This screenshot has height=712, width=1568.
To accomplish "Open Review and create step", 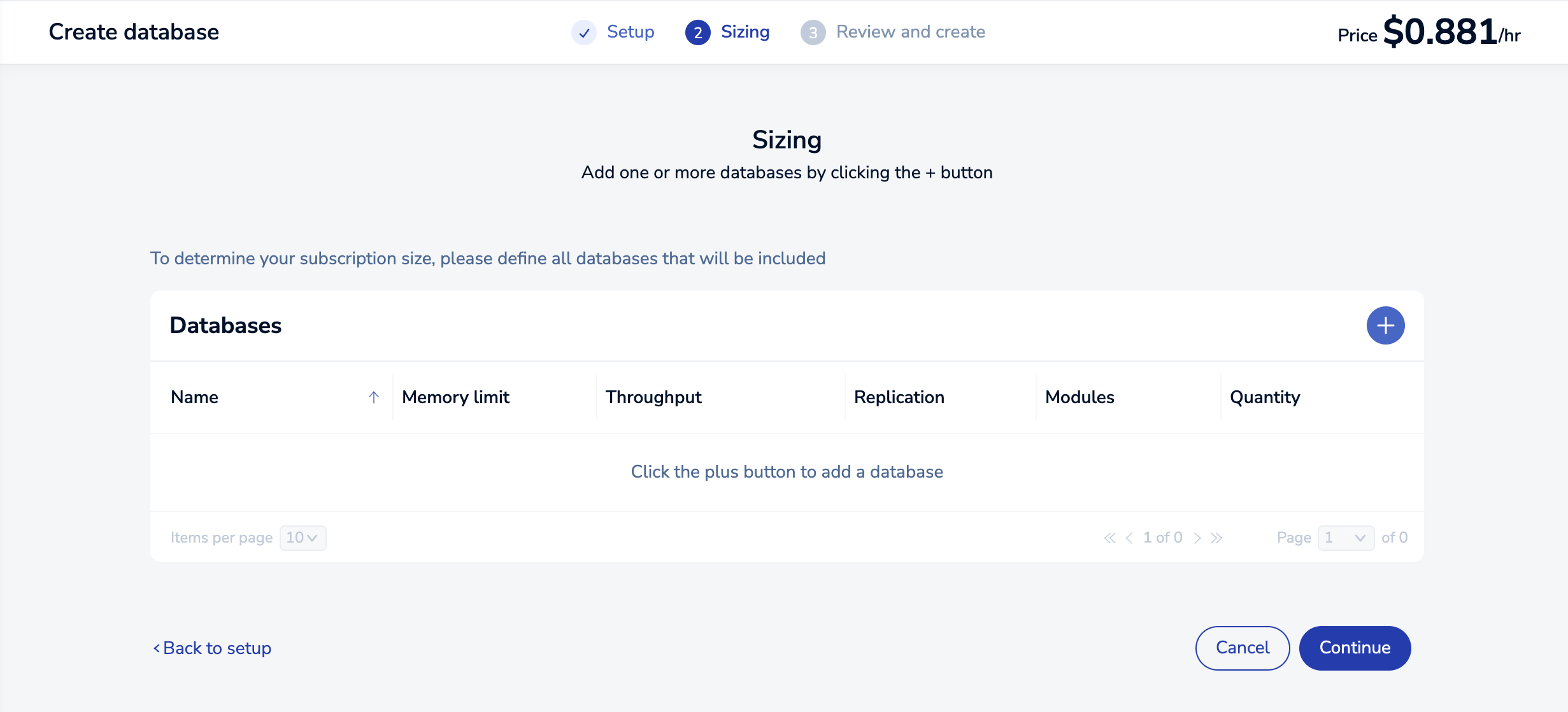I will (910, 32).
